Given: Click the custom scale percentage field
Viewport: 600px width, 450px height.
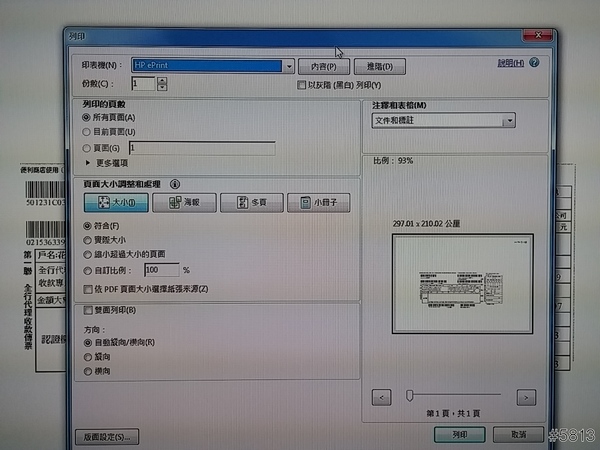Looking at the screenshot, I should point(161,270).
